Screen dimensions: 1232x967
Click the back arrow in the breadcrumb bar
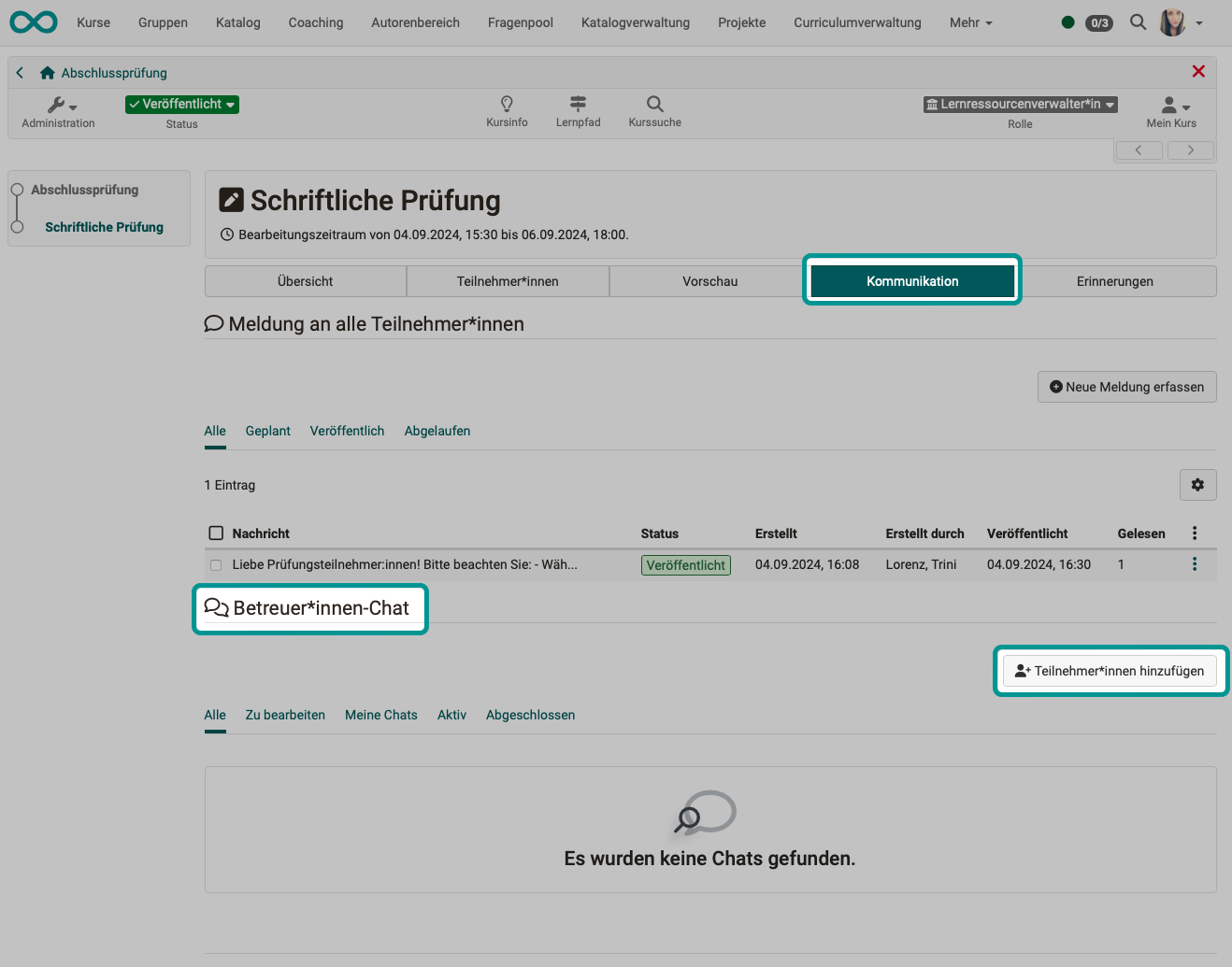(19, 72)
